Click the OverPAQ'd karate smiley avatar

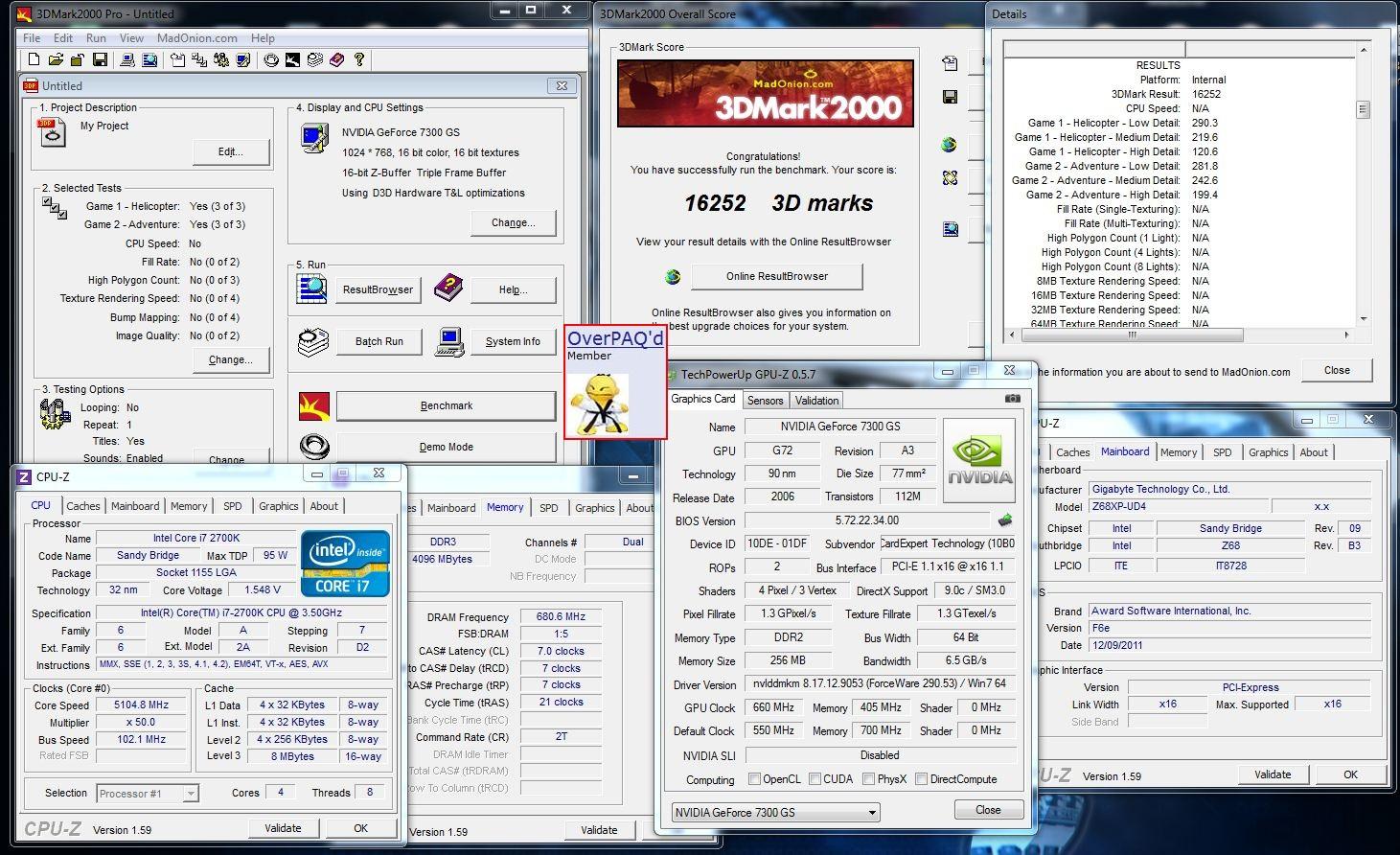coord(599,404)
